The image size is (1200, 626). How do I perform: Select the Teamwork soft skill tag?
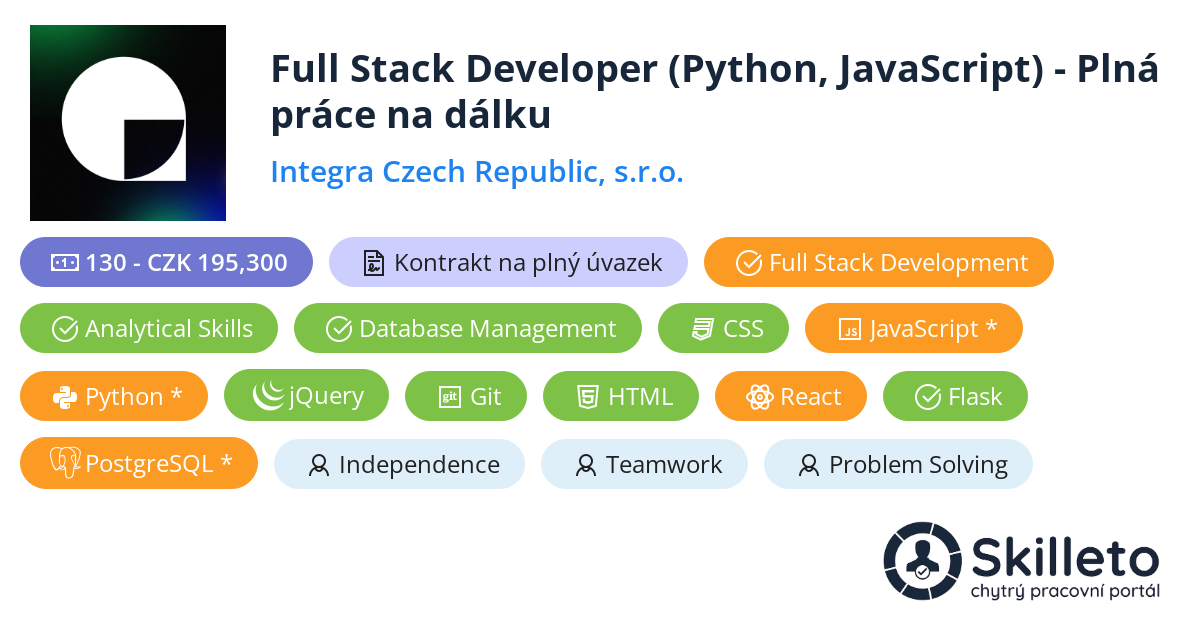(x=644, y=464)
